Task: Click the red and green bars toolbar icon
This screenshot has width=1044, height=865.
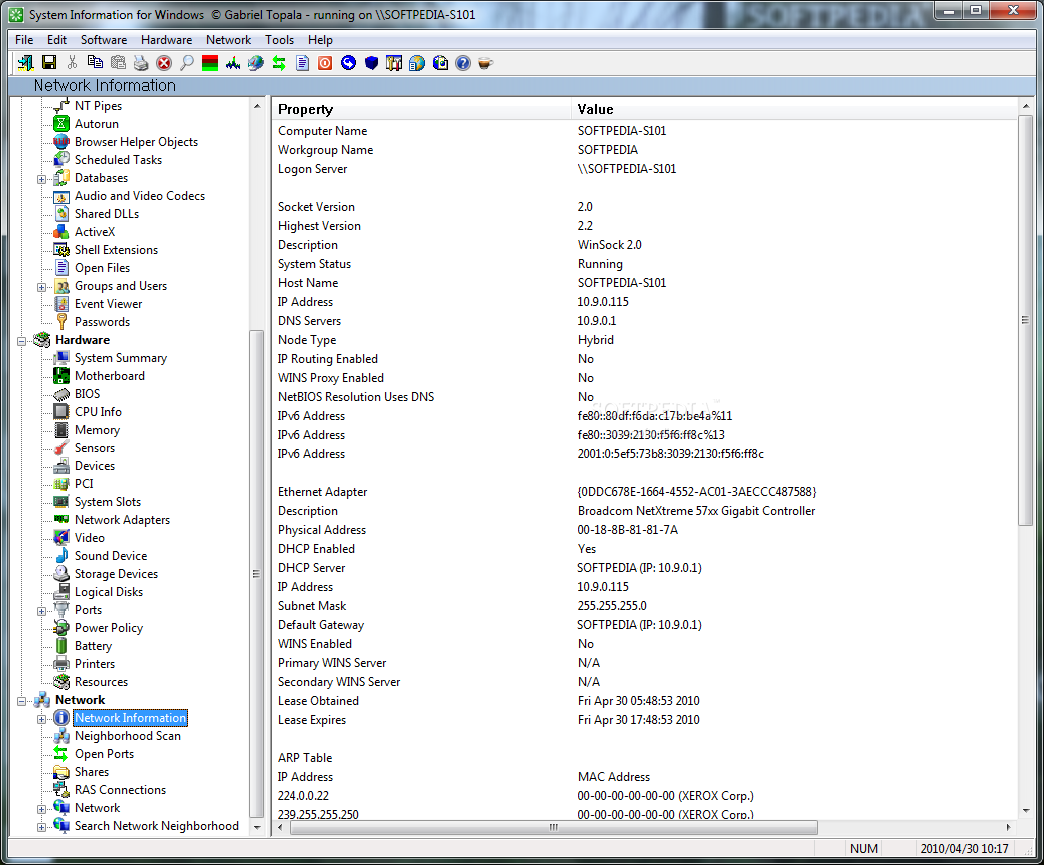Action: pyautogui.click(x=210, y=63)
